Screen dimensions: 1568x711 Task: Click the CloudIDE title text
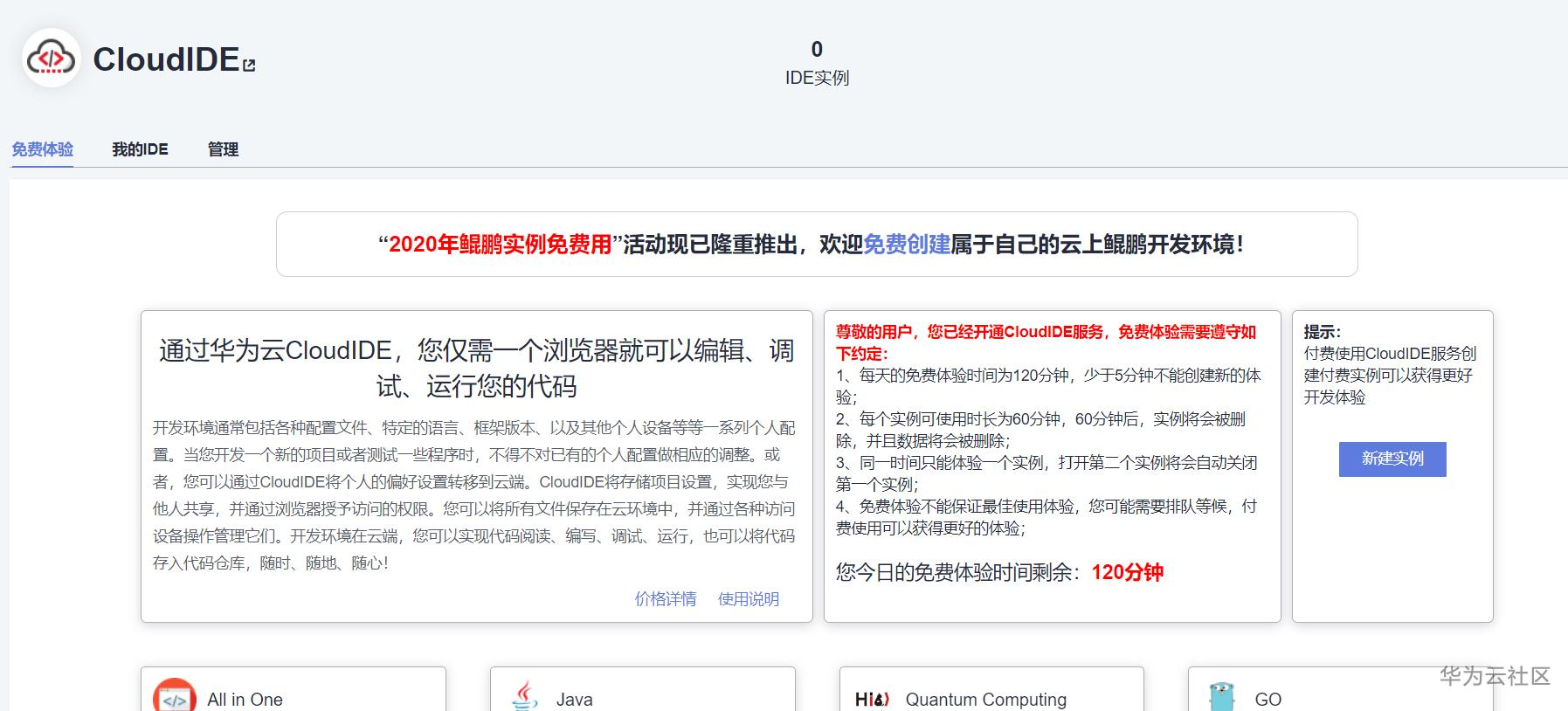(x=166, y=59)
